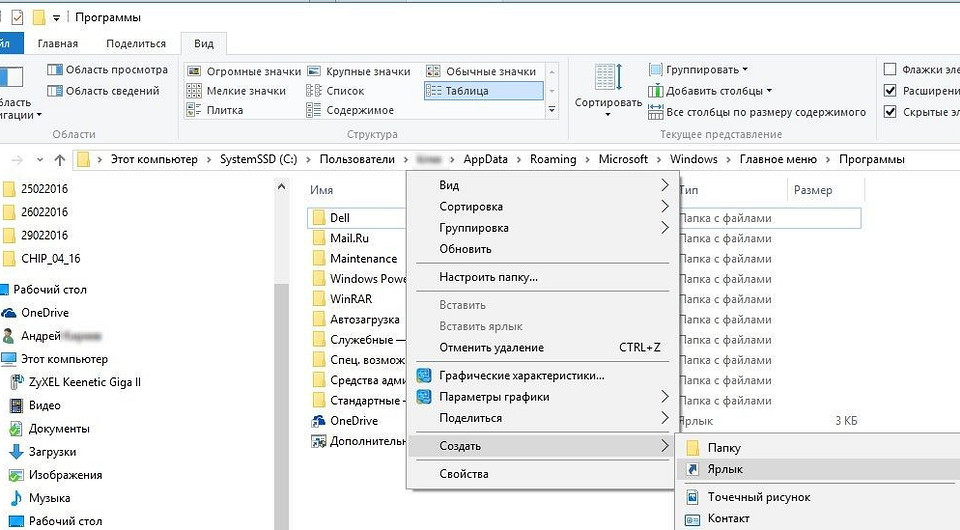Toggle Флажки элементов checkbox
The width and height of the screenshot is (960, 530).
point(890,70)
